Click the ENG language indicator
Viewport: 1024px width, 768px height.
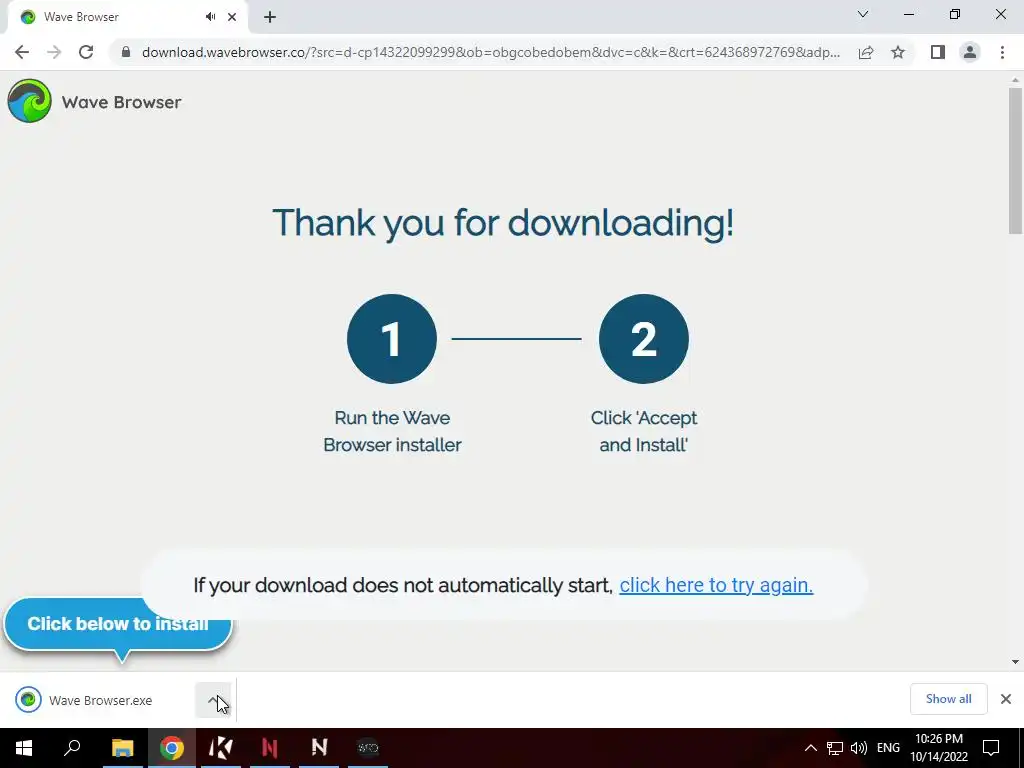point(888,748)
